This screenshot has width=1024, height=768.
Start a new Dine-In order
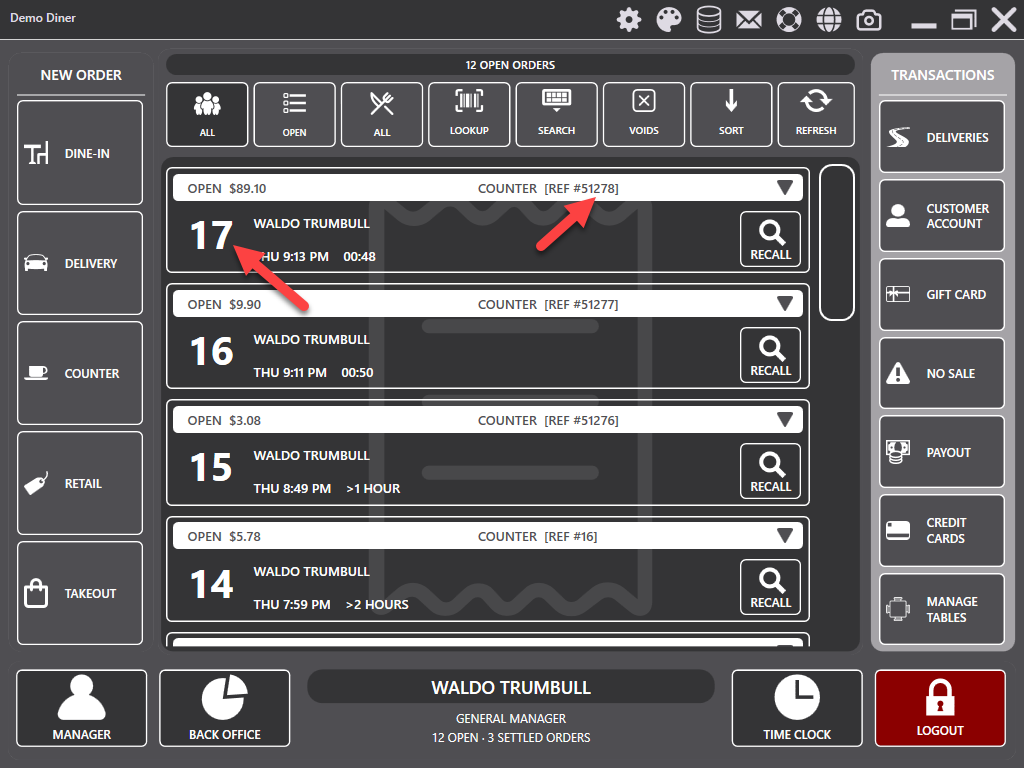pos(80,153)
